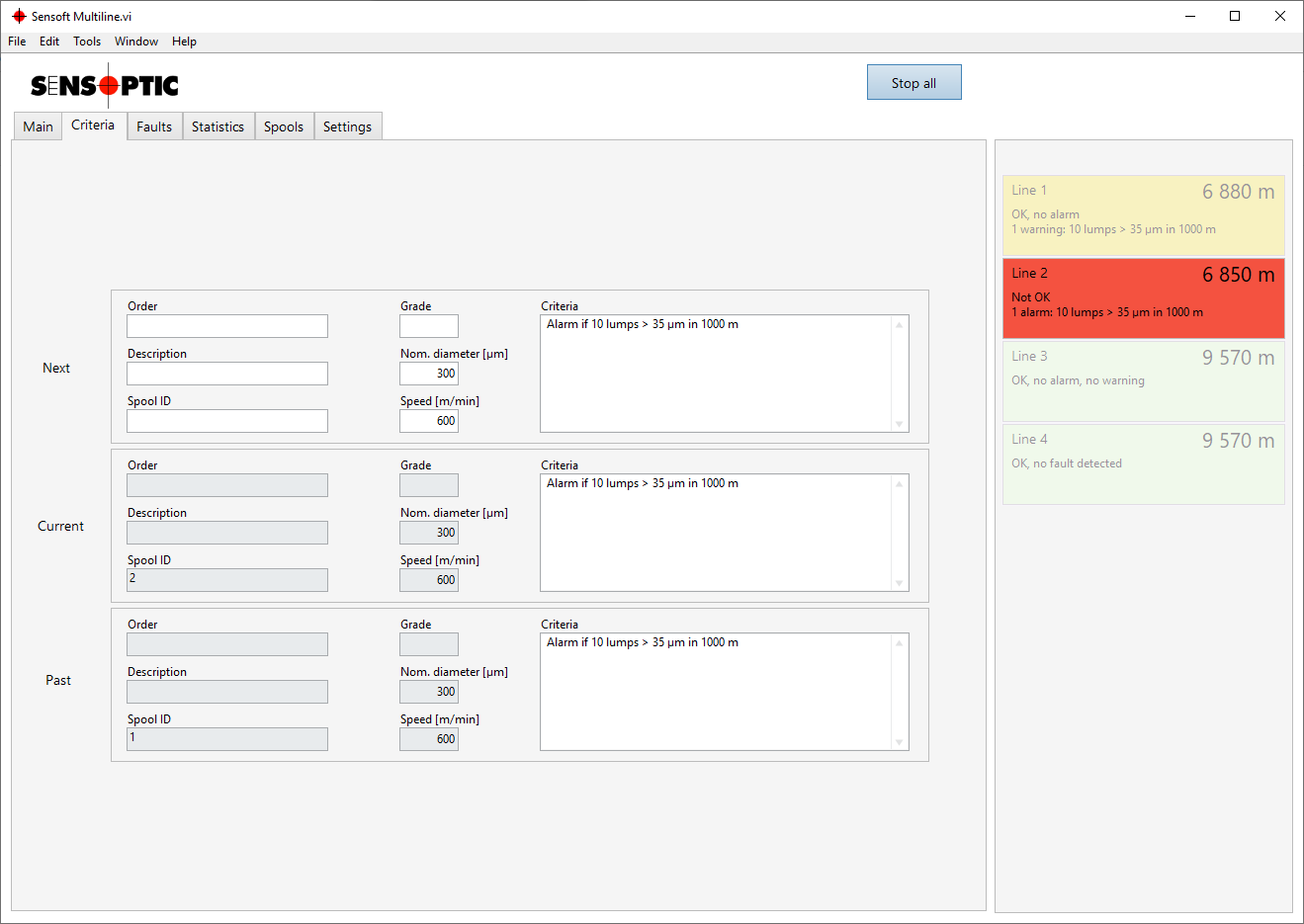This screenshot has height=924, width=1304.
Task: Select the red Line 2 alarm card
Action: point(1144,298)
